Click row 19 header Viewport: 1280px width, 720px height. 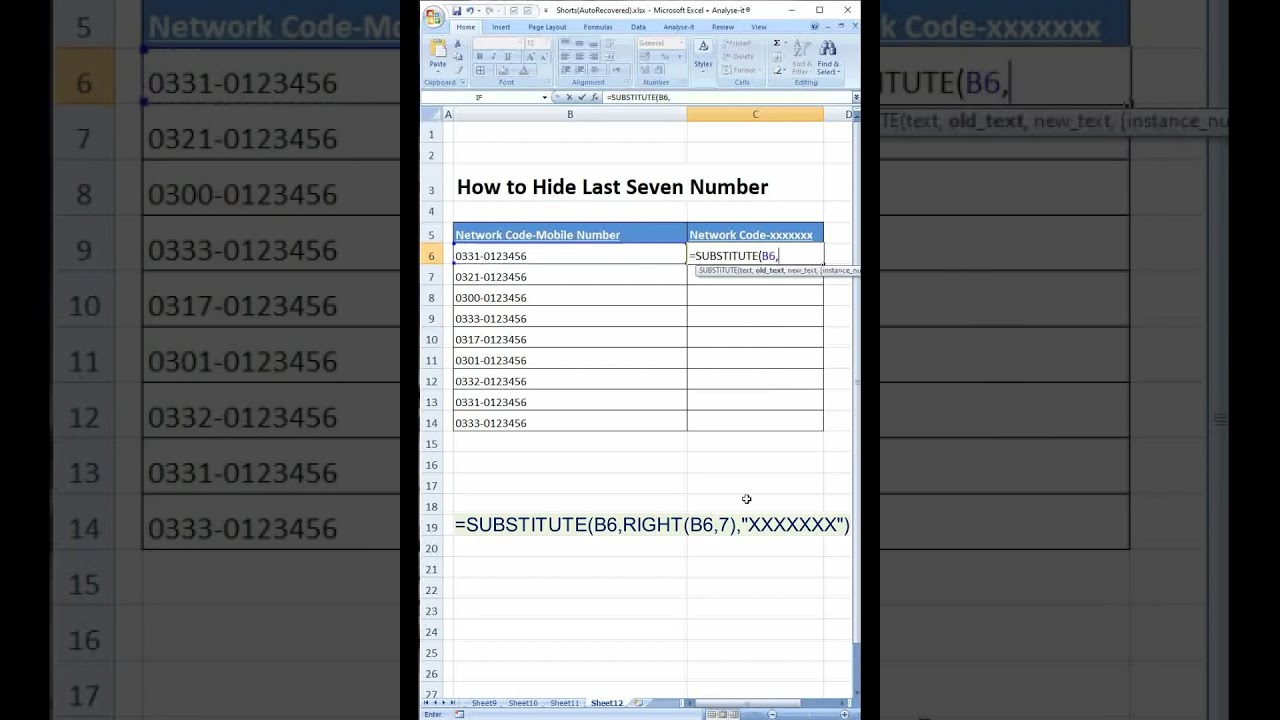(432, 527)
